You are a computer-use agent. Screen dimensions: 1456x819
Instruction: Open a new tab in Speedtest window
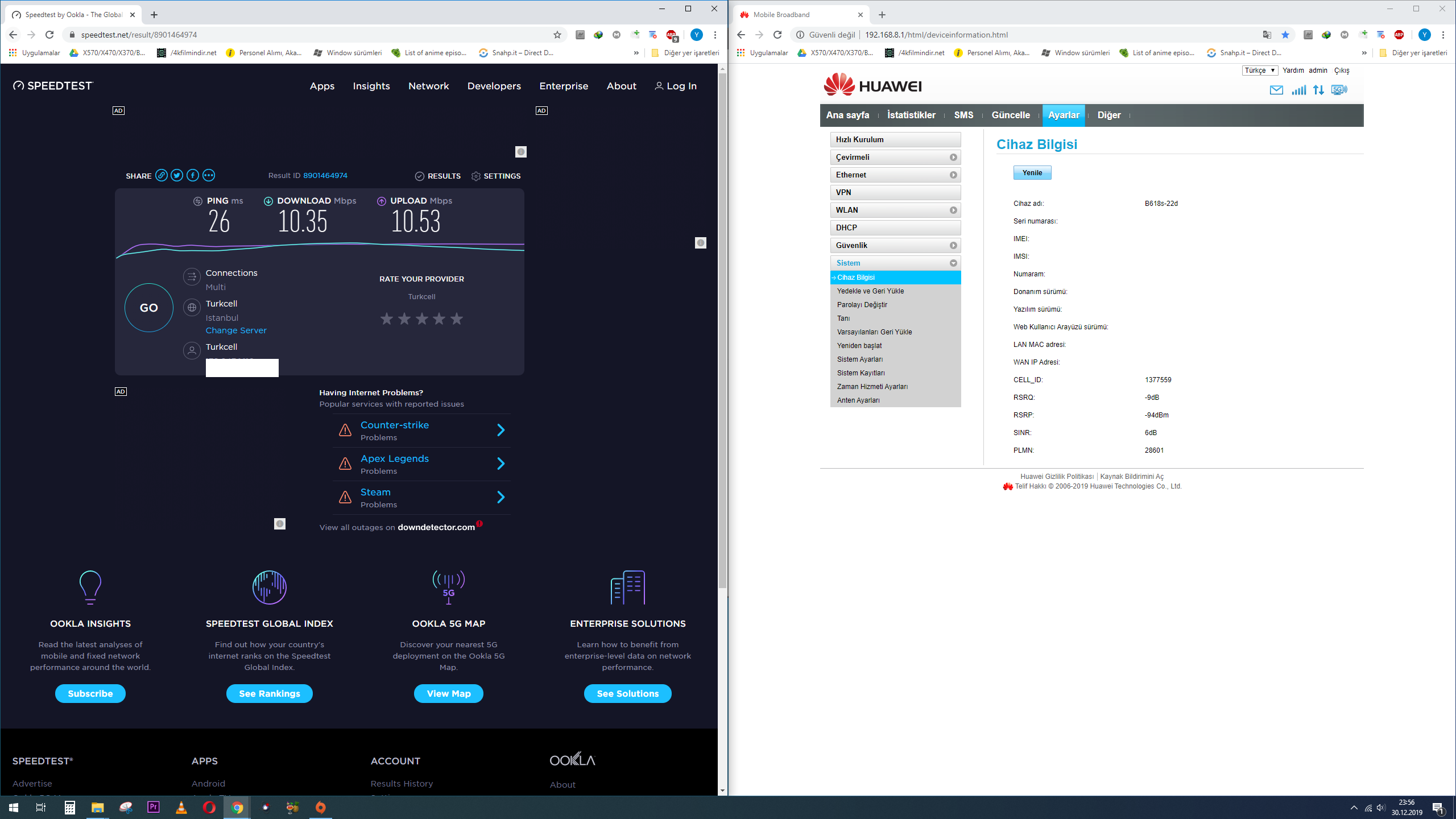click(154, 15)
